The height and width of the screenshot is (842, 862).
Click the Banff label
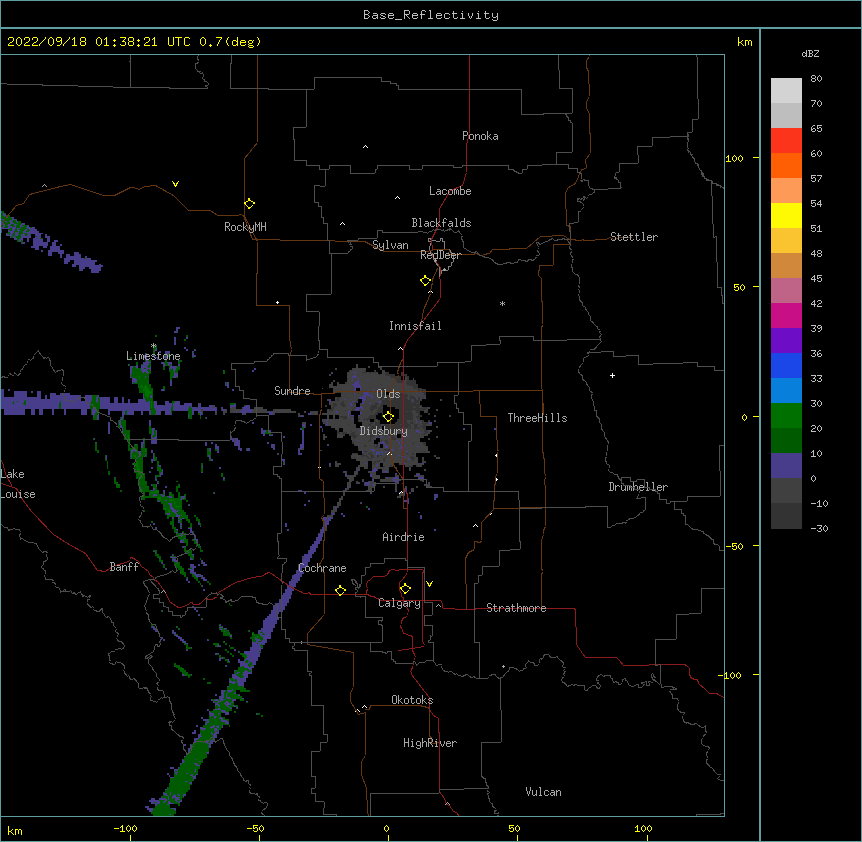click(x=124, y=567)
